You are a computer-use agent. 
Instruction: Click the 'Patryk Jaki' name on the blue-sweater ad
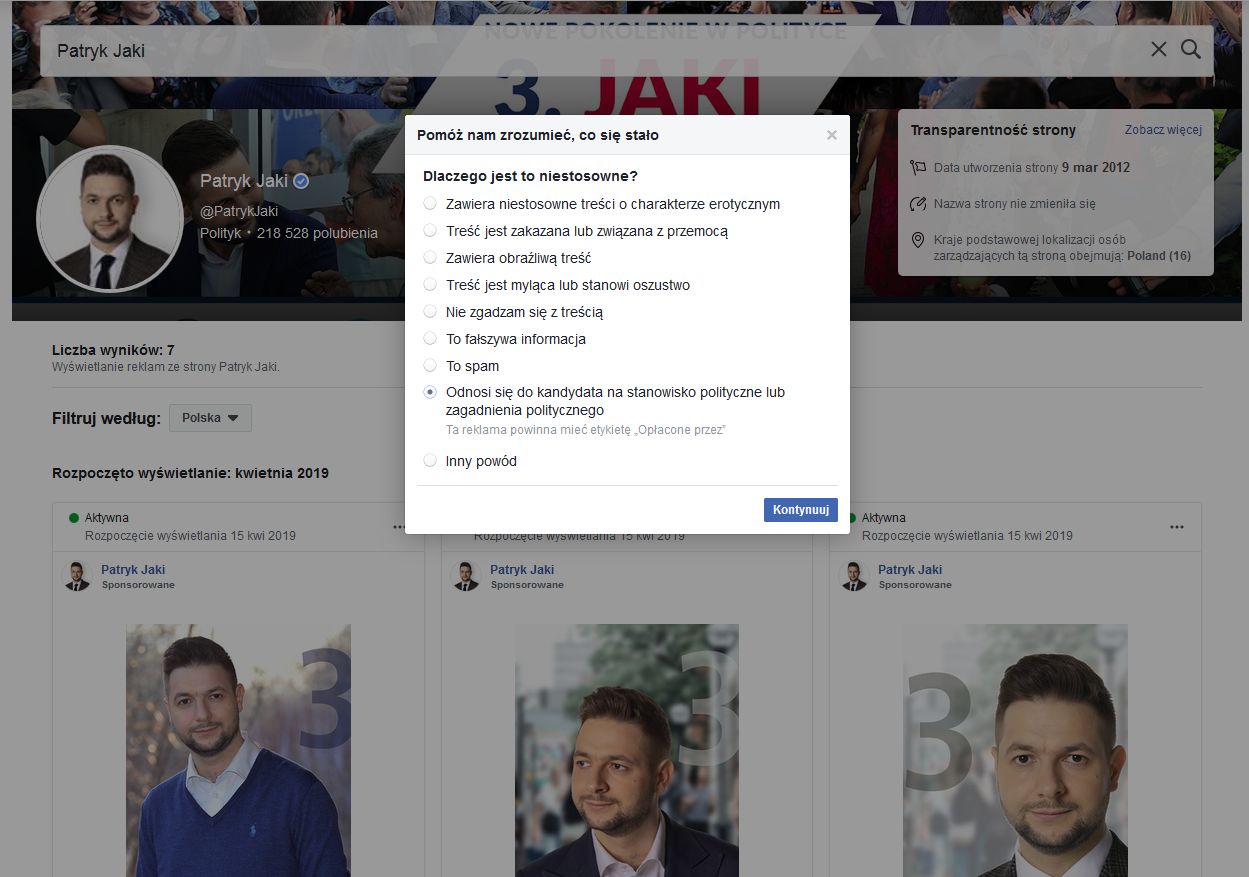[133, 570]
